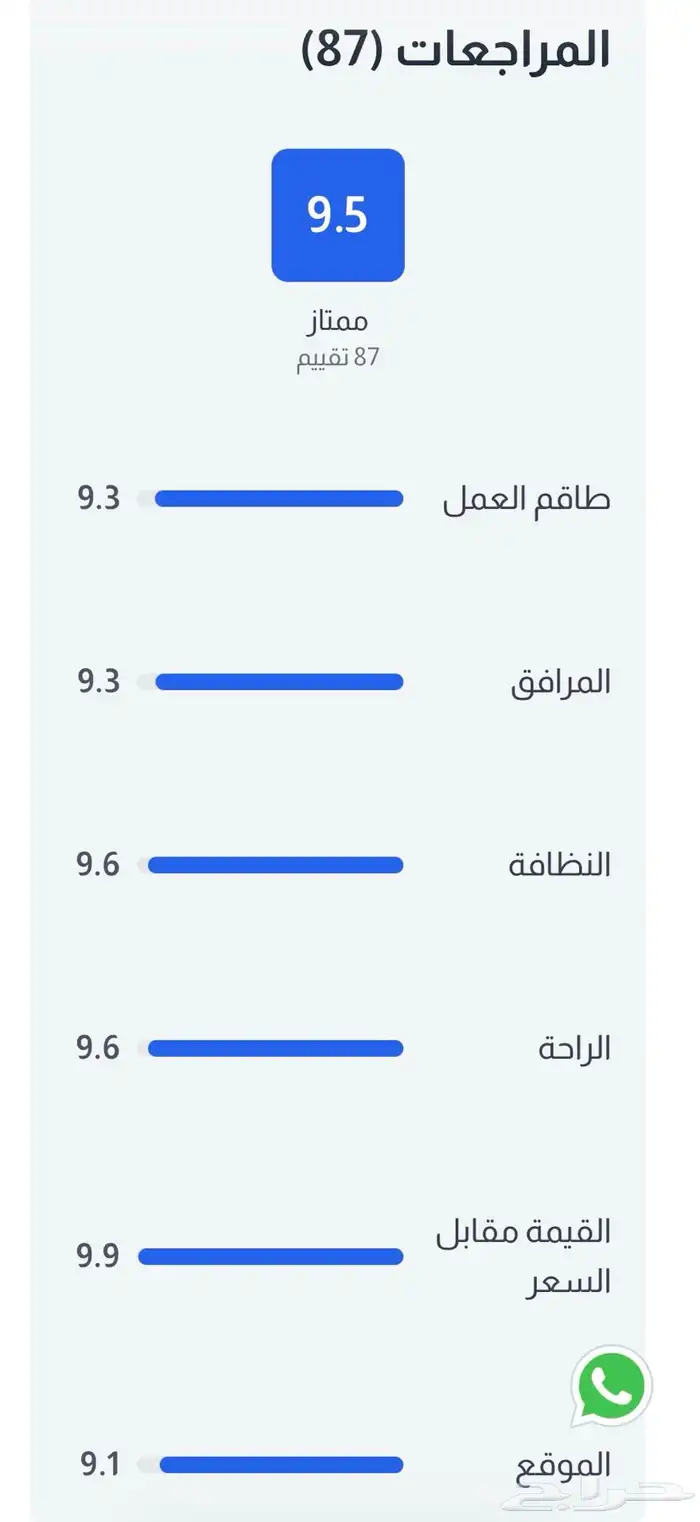Click the 9.1 location score number
The image size is (700, 1522).
100,1465
